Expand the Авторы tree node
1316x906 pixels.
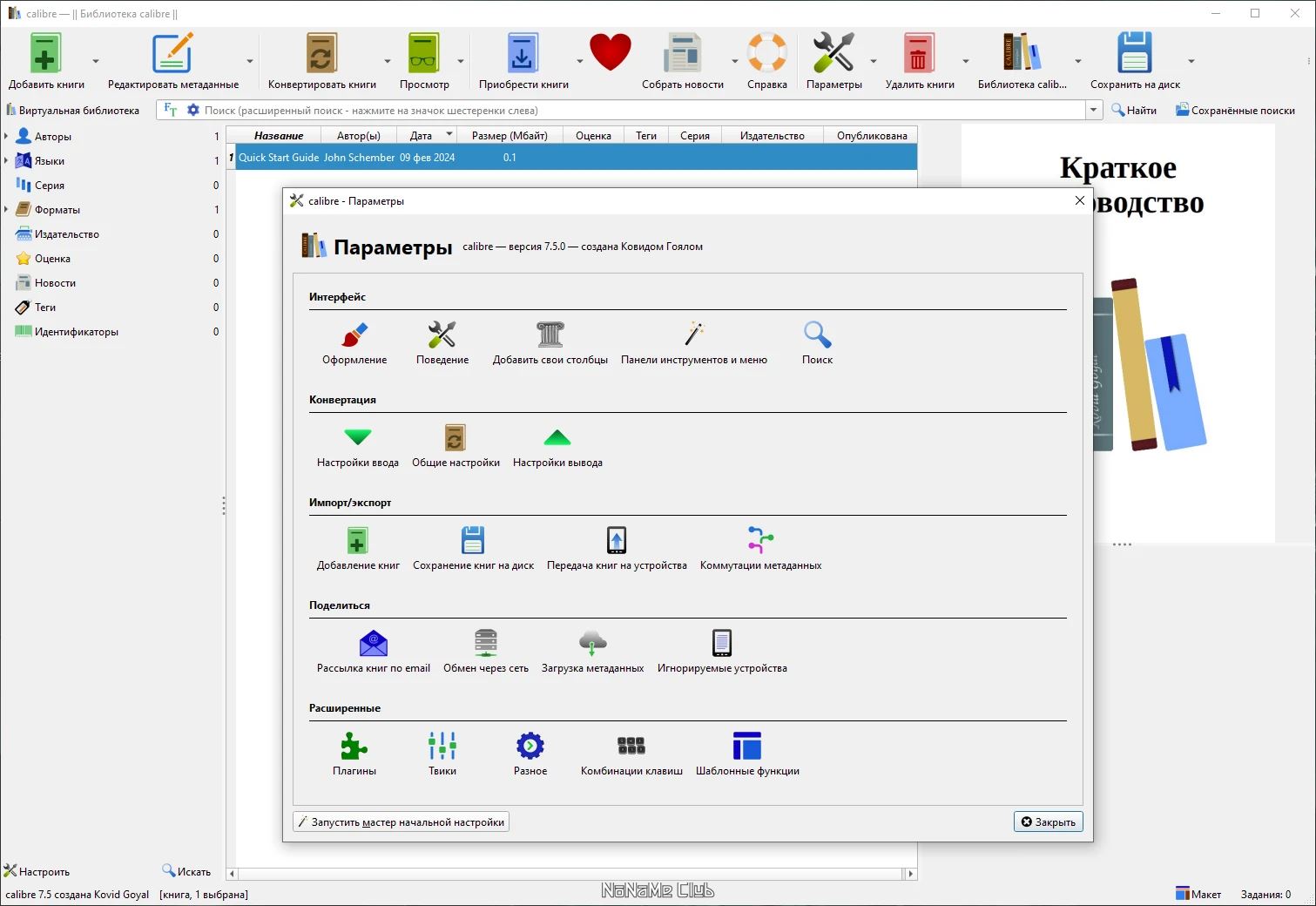point(6,137)
